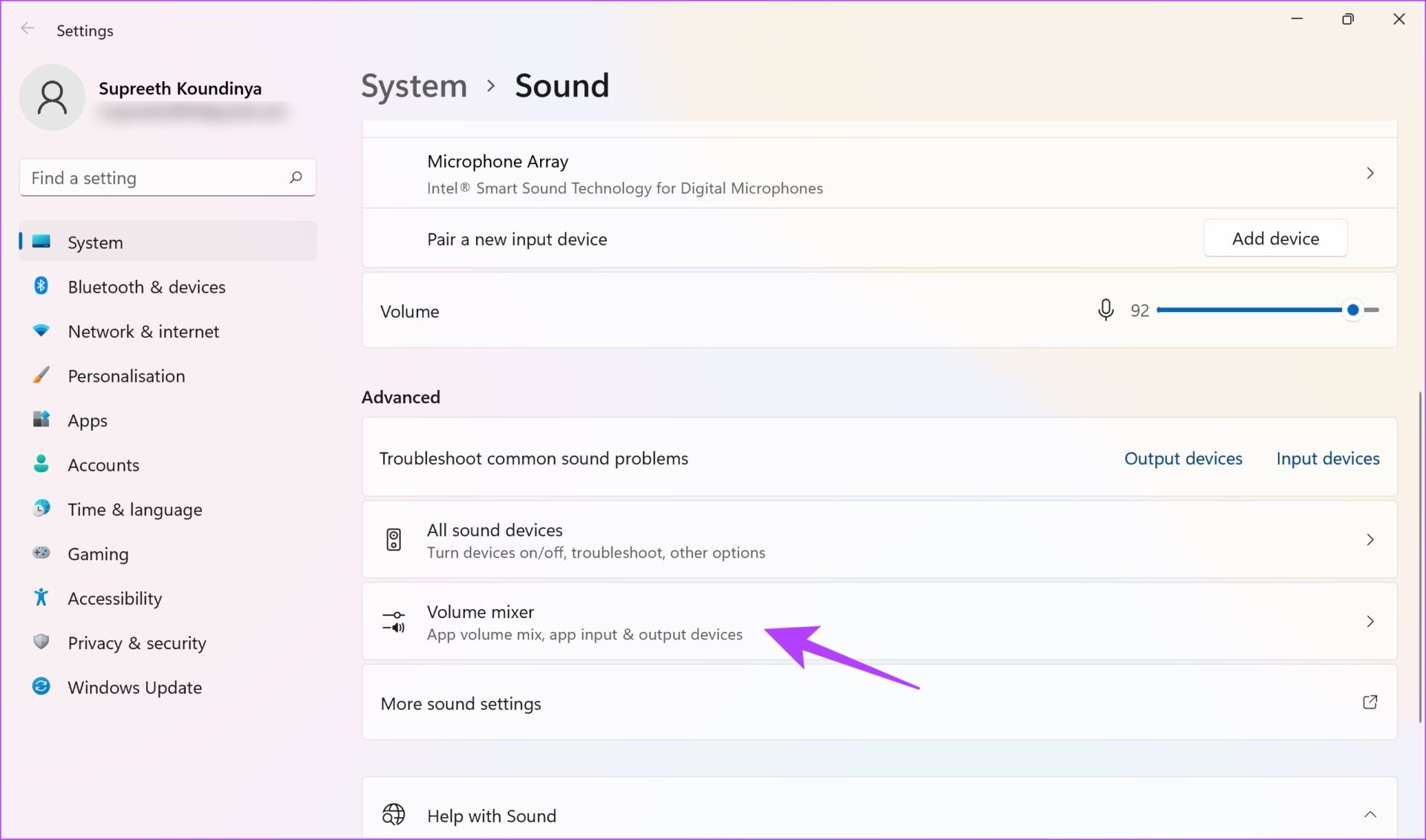Adjust the microphone volume slider
Image resolution: width=1426 pixels, height=840 pixels.
tap(1353, 310)
